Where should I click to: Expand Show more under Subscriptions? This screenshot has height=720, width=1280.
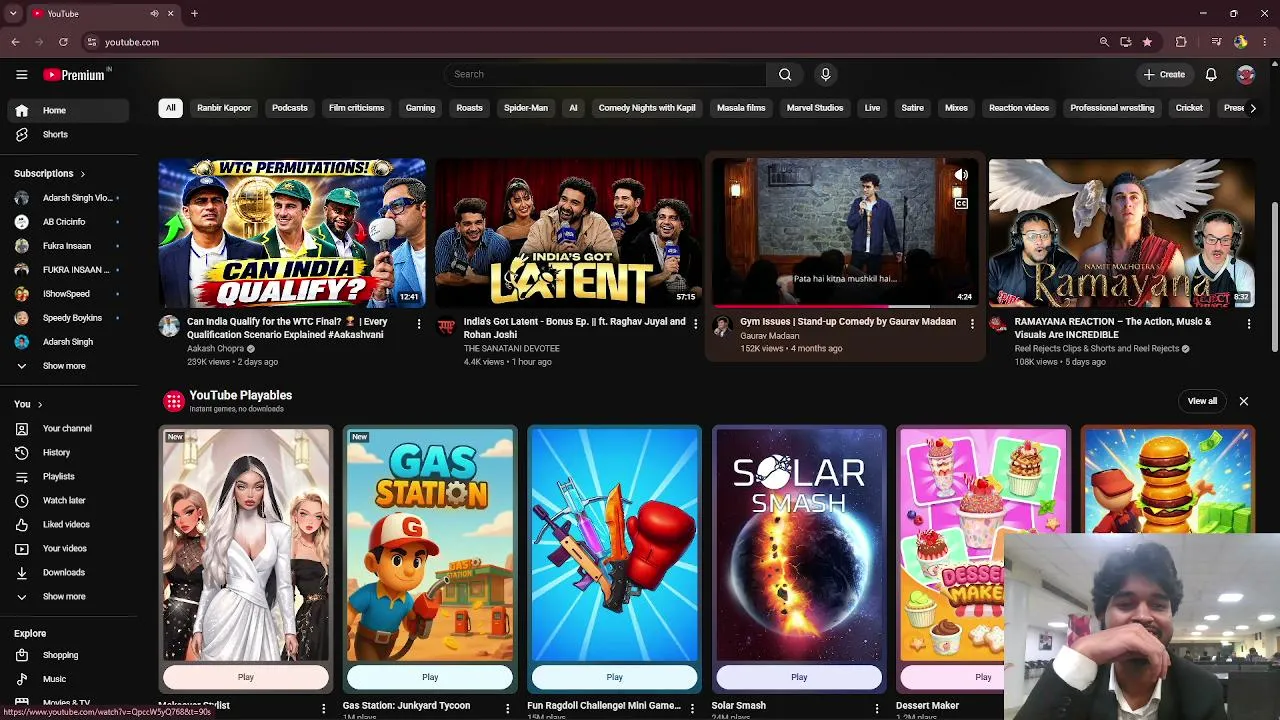(66, 366)
